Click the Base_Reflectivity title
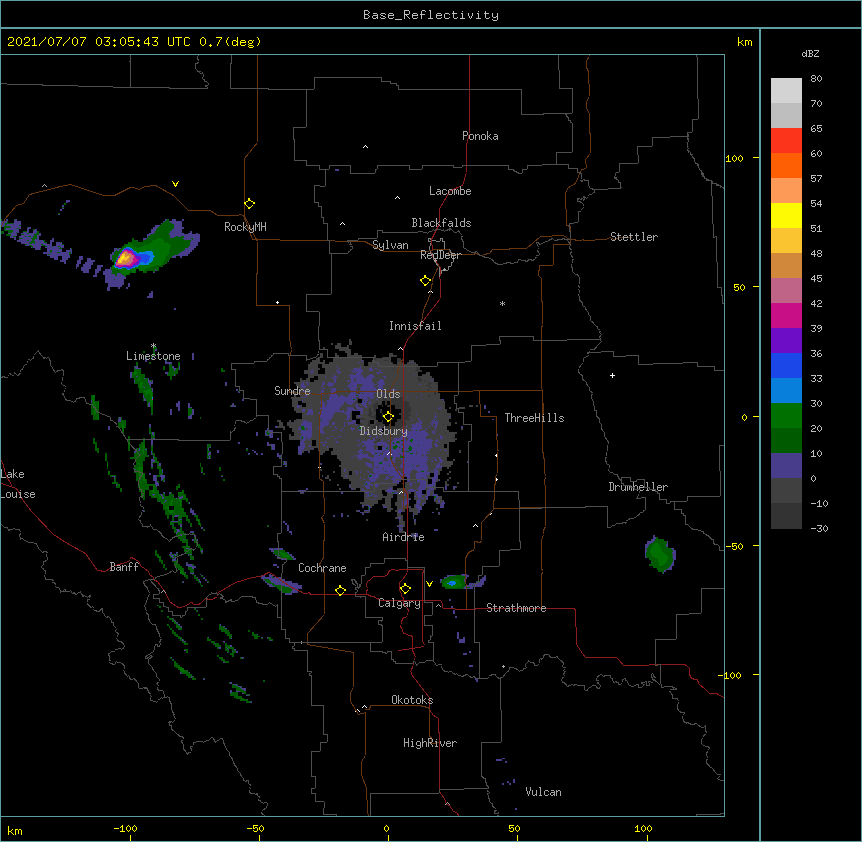 pos(431,15)
